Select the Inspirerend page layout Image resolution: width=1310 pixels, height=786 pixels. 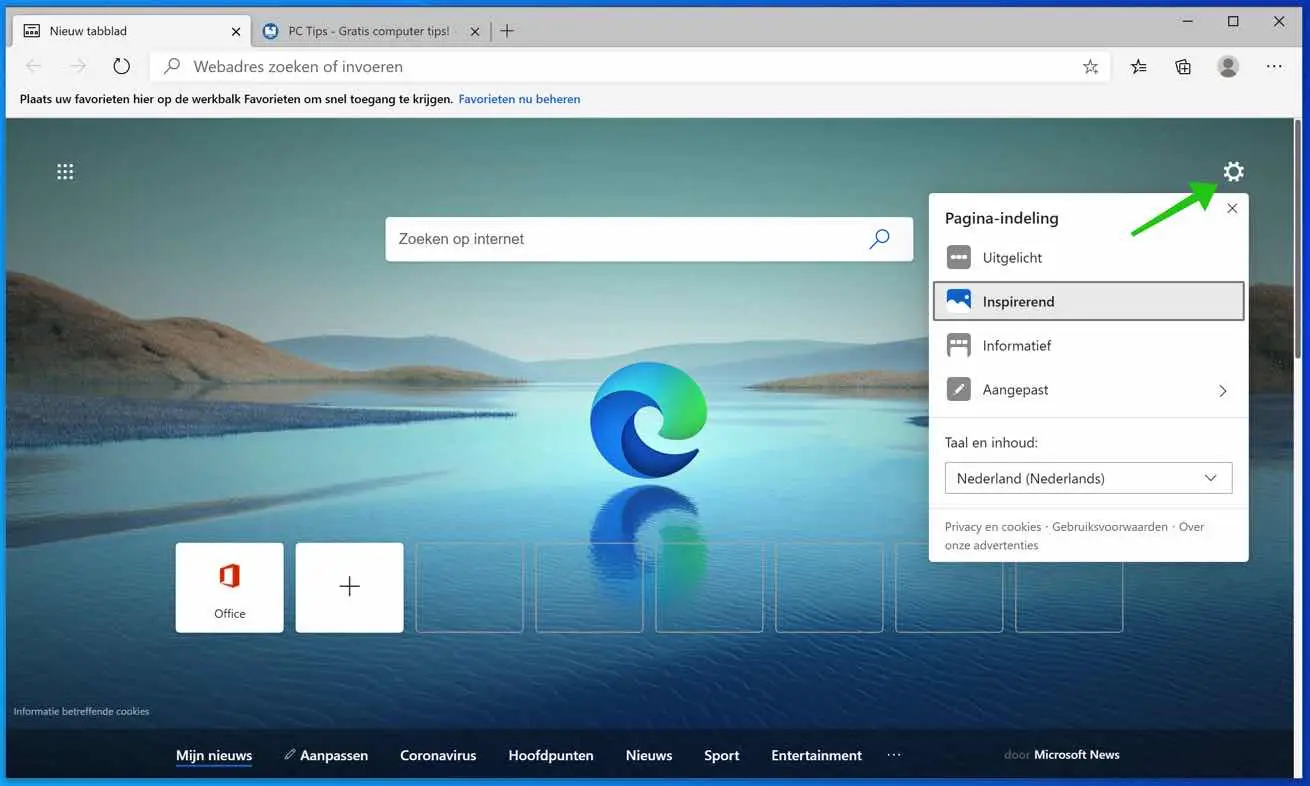(x=1088, y=301)
